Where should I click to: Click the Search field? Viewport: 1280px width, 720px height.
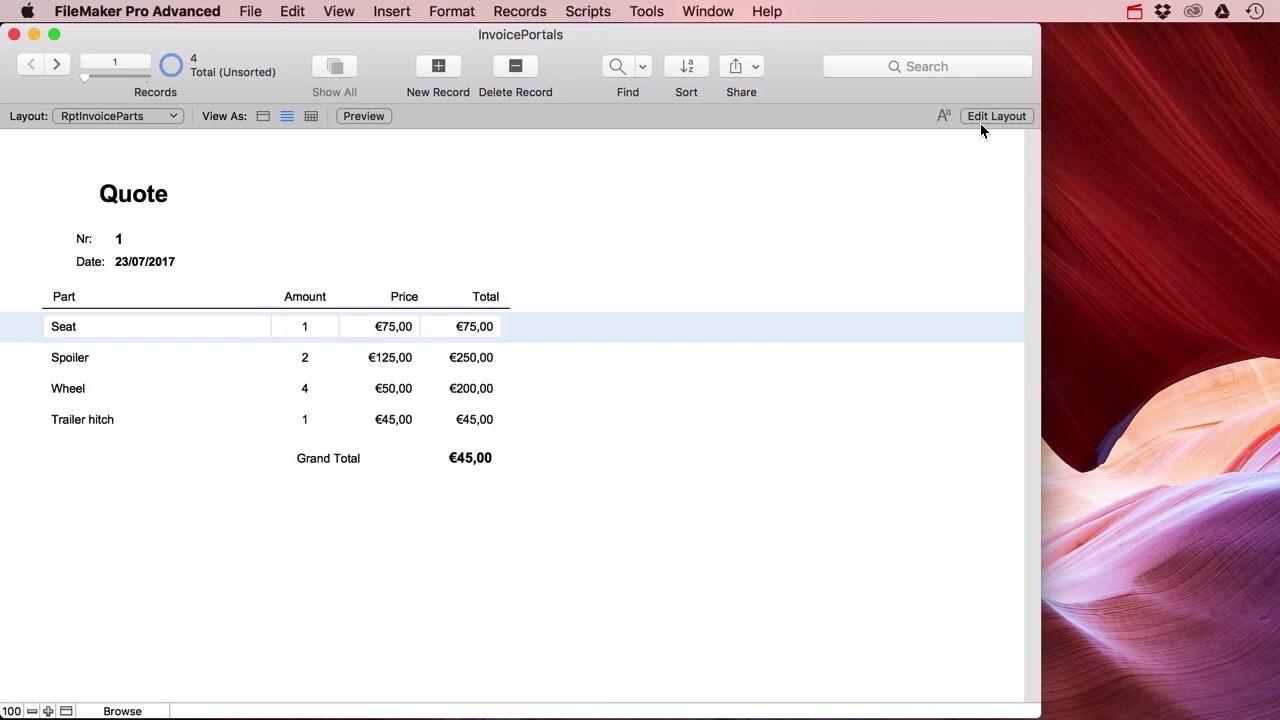click(x=927, y=66)
